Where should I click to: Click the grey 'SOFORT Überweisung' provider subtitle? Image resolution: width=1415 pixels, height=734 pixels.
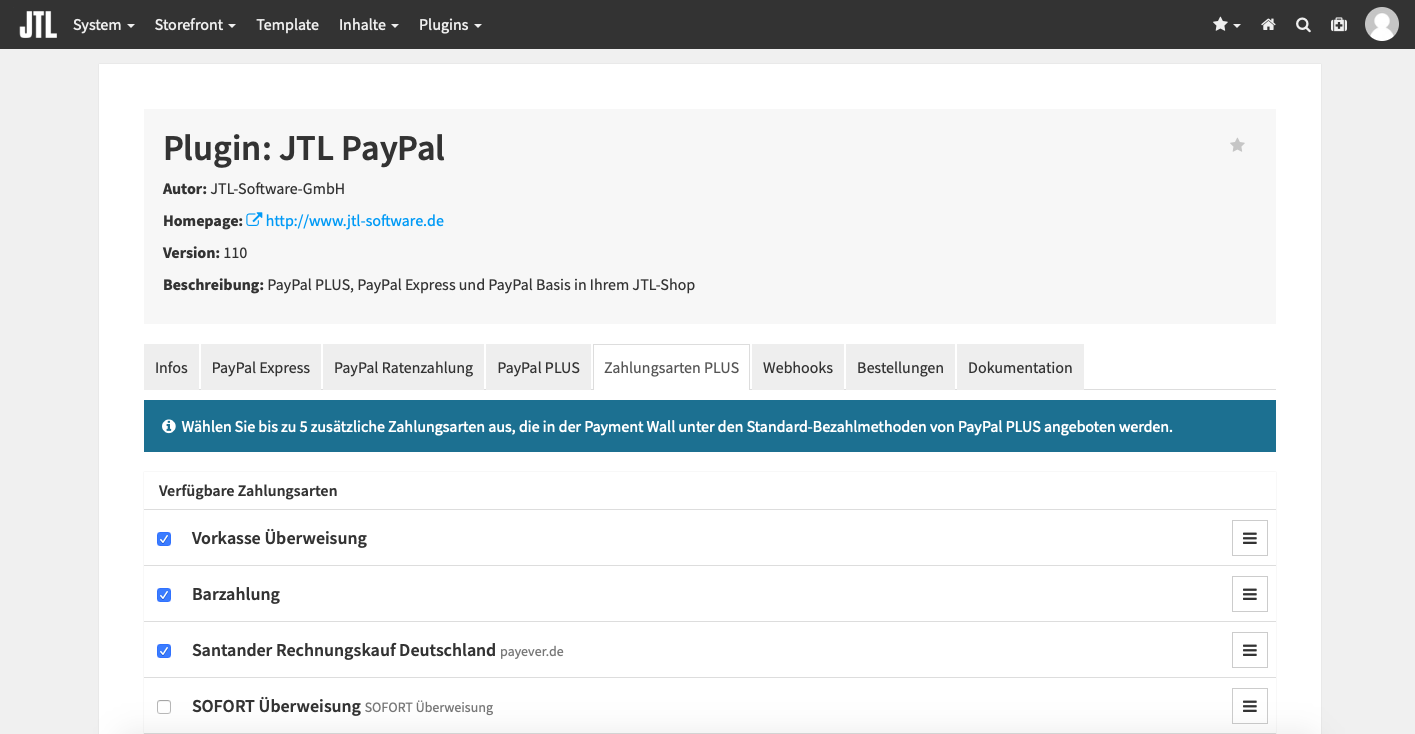[429, 707]
